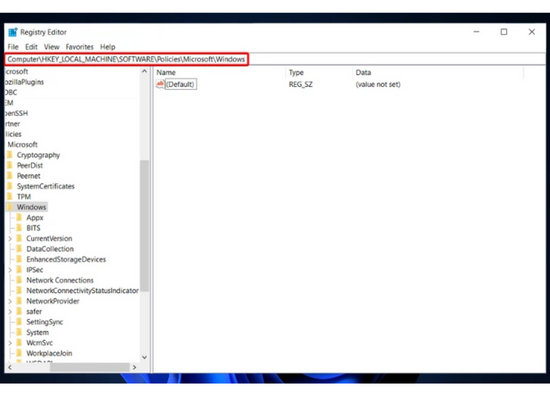Click the DataCollection folder icon
The width and height of the screenshot is (550, 400).
click(x=20, y=249)
